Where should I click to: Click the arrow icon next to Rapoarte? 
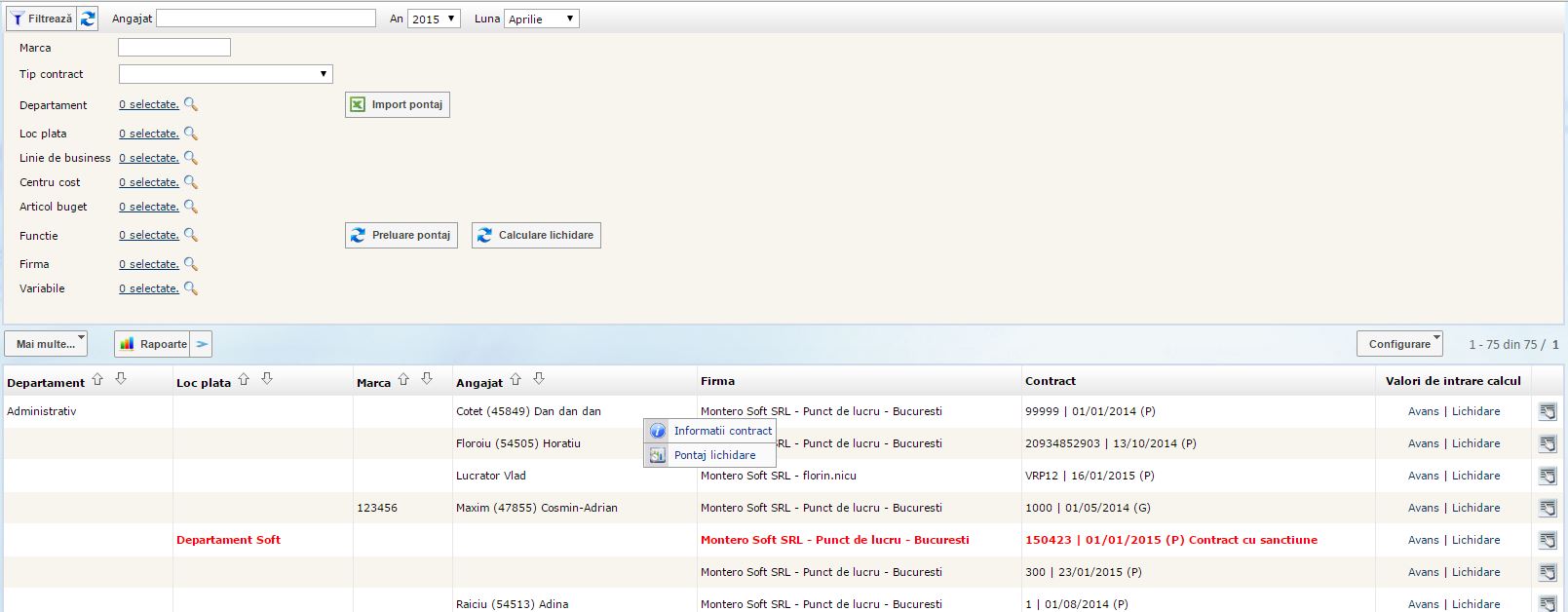[x=201, y=344]
